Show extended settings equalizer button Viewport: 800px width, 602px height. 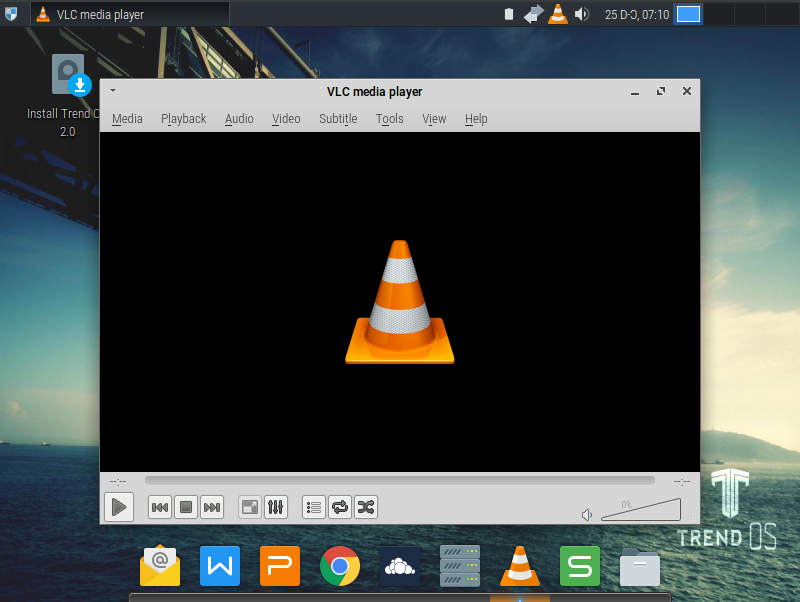276,507
